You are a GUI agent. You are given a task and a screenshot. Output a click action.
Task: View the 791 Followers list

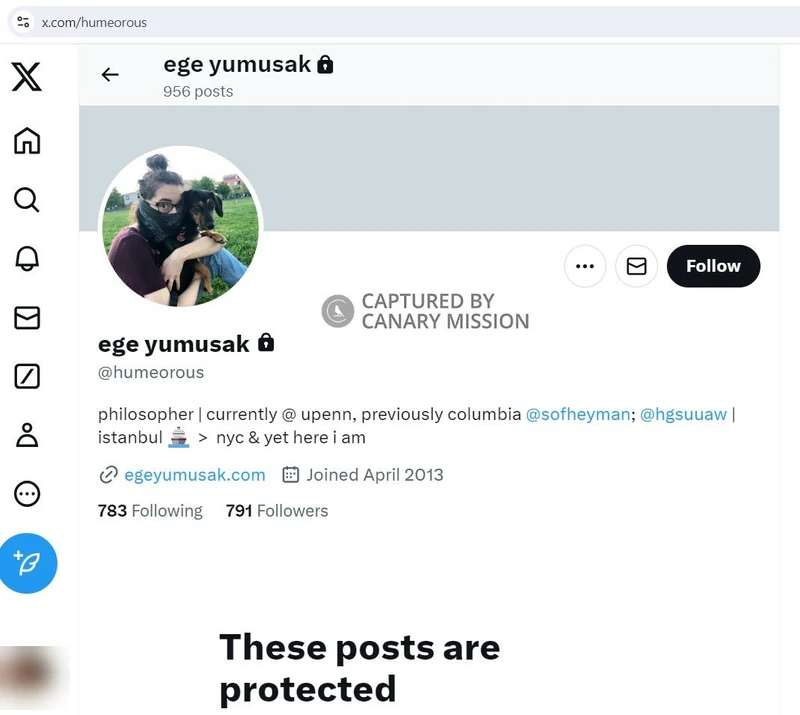click(276, 510)
